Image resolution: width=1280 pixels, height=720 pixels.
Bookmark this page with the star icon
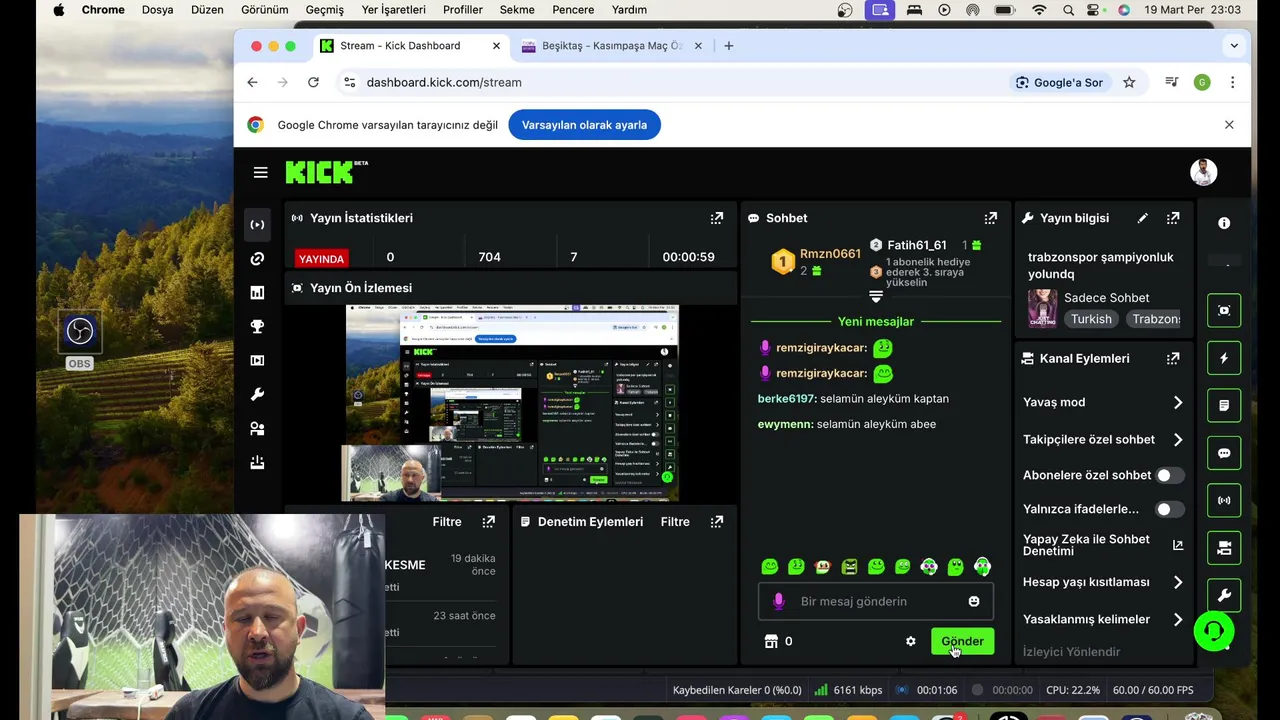click(x=1129, y=83)
